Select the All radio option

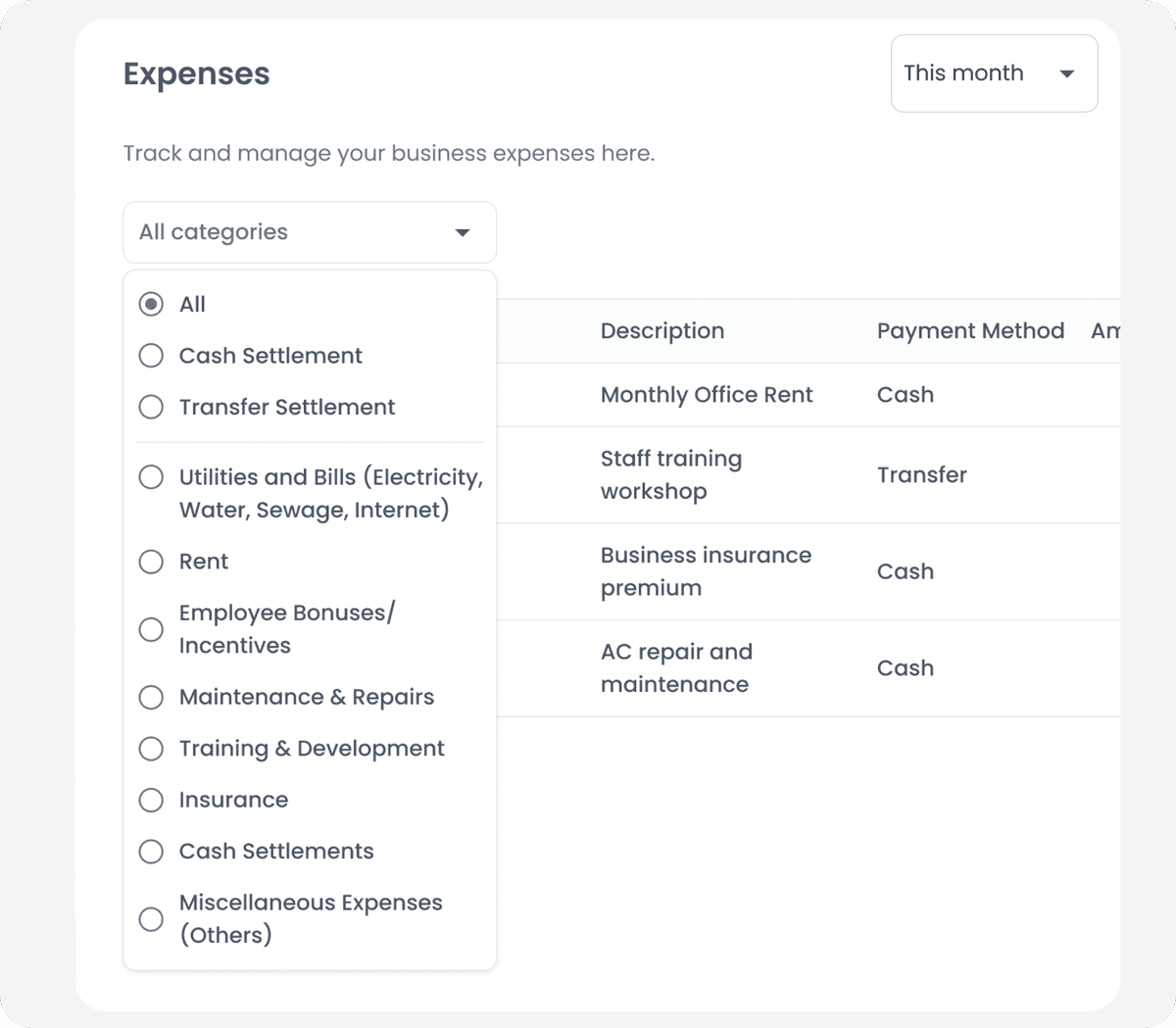pos(151,305)
